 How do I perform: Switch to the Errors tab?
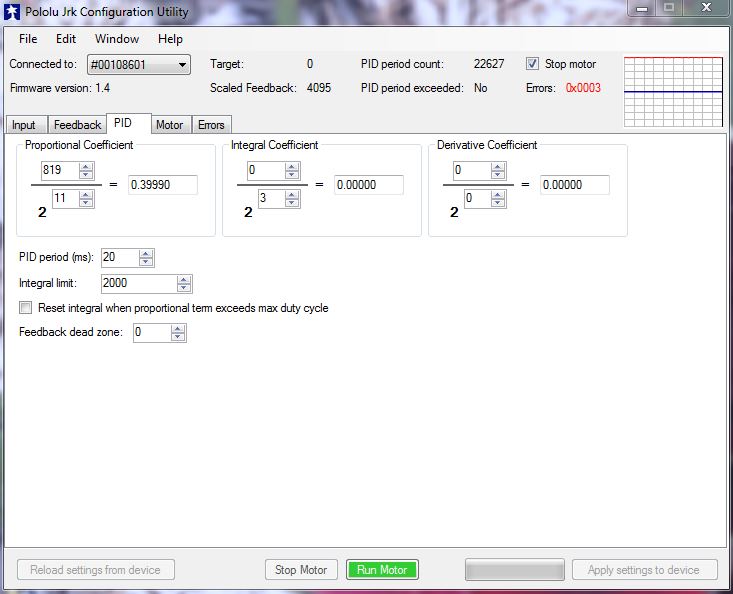(211, 125)
